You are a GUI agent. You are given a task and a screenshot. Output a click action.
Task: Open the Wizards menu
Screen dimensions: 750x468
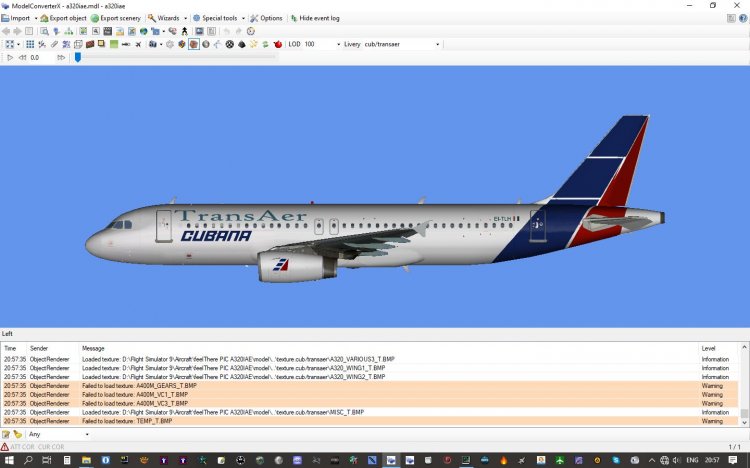coord(164,18)
